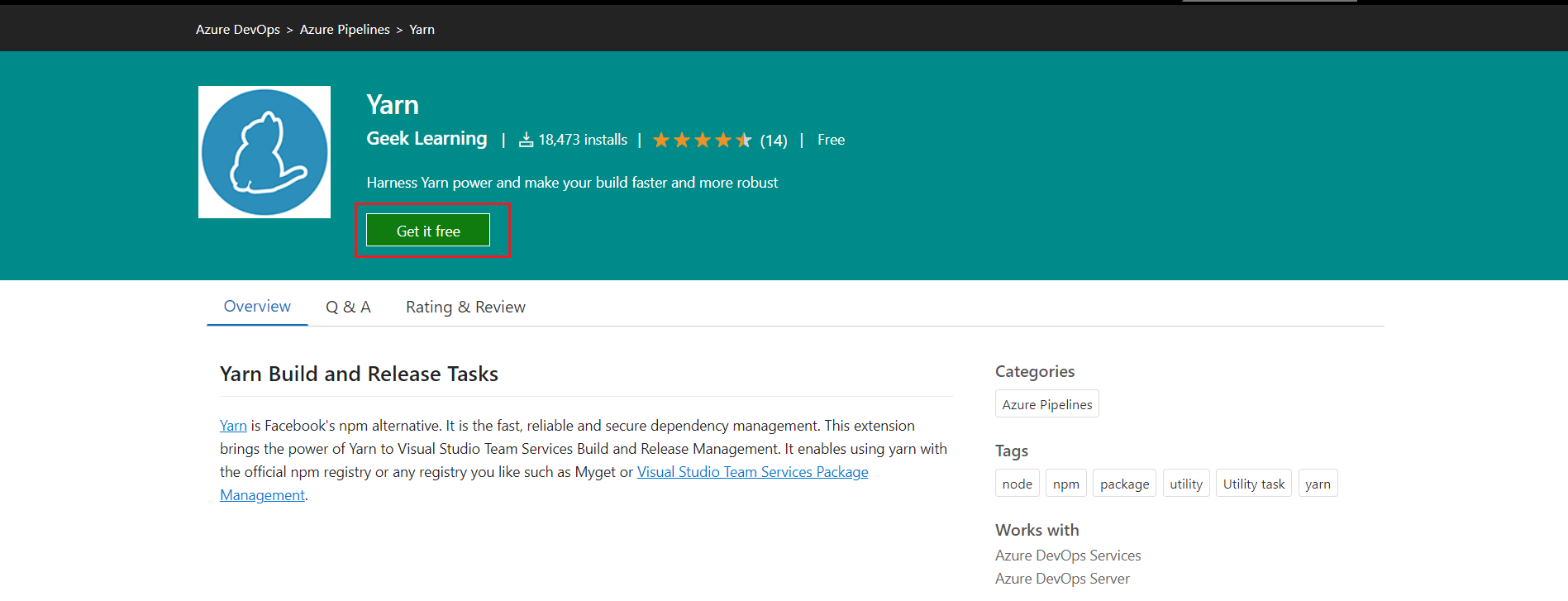Select the package tag
Image resolution: width=1568 pixels, height=601 pixels.
(x=1124, y=484)
